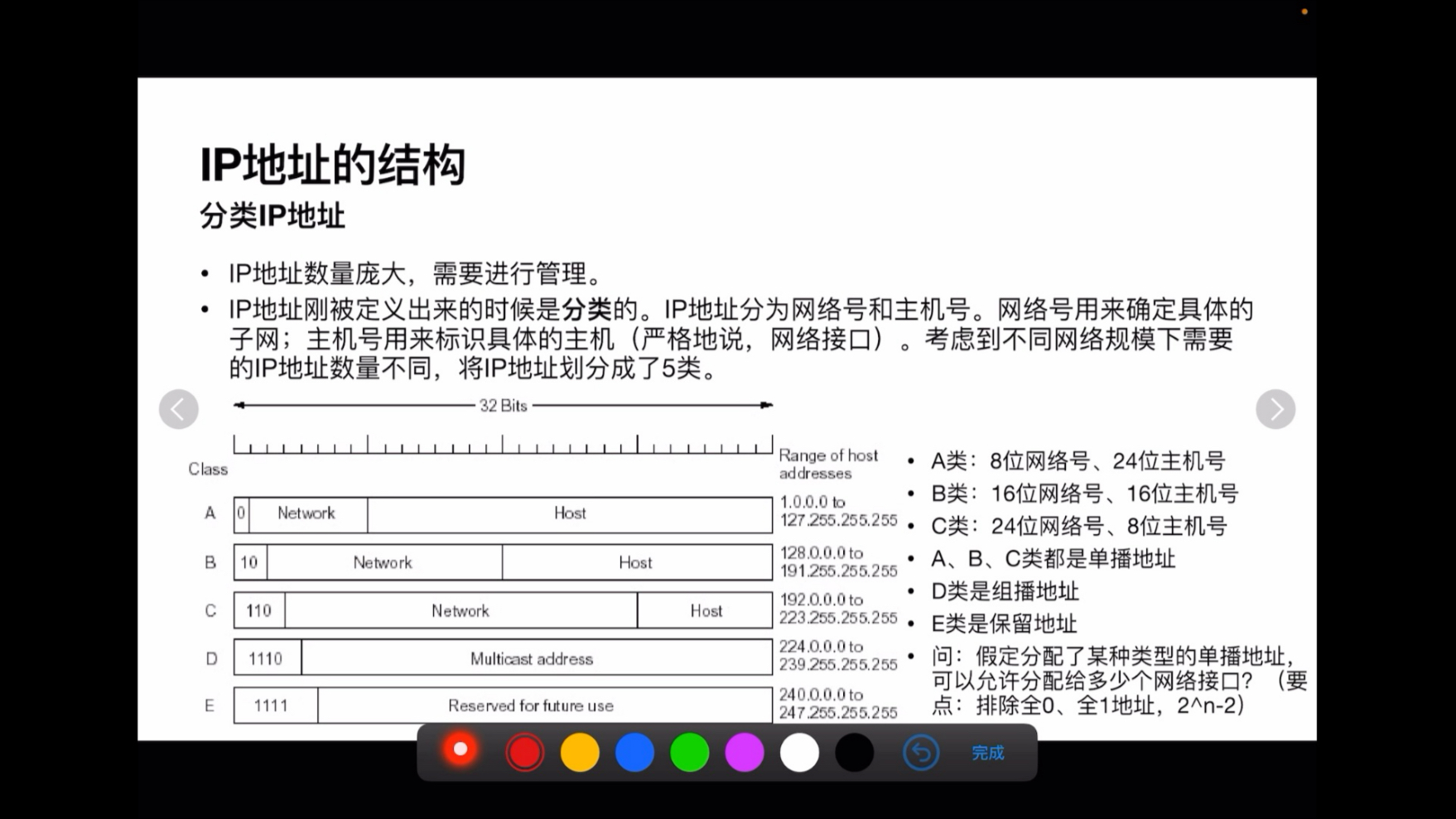Tap the undo annotation icon
Image resolution: width=1456 pixels, height=819 pixels.
[921, 752]
